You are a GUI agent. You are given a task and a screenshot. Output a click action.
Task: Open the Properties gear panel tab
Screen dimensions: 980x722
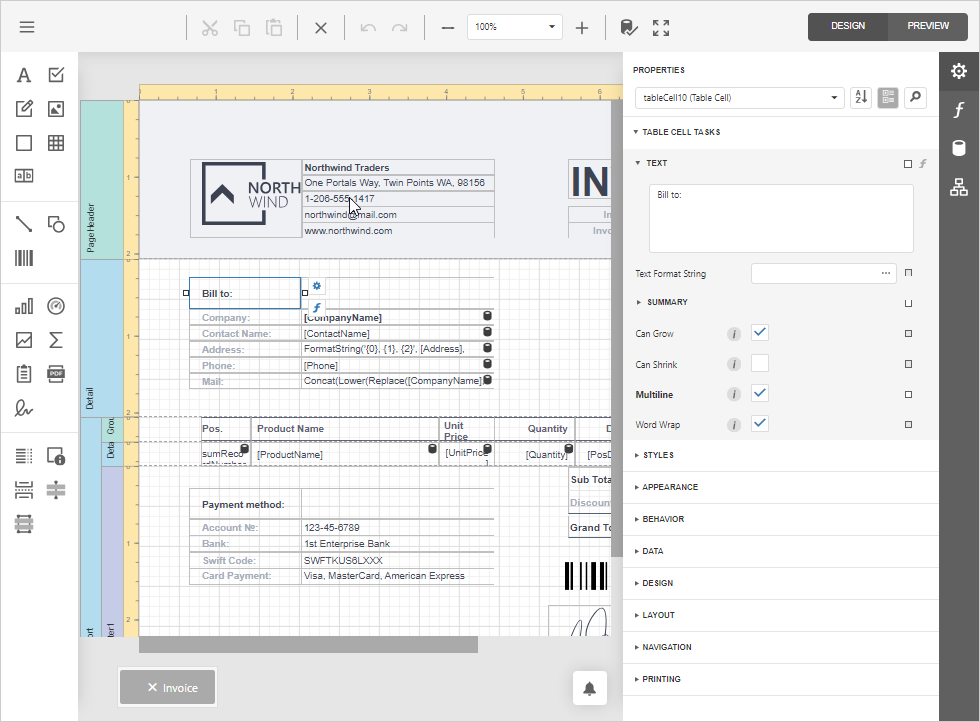[959, 71]
